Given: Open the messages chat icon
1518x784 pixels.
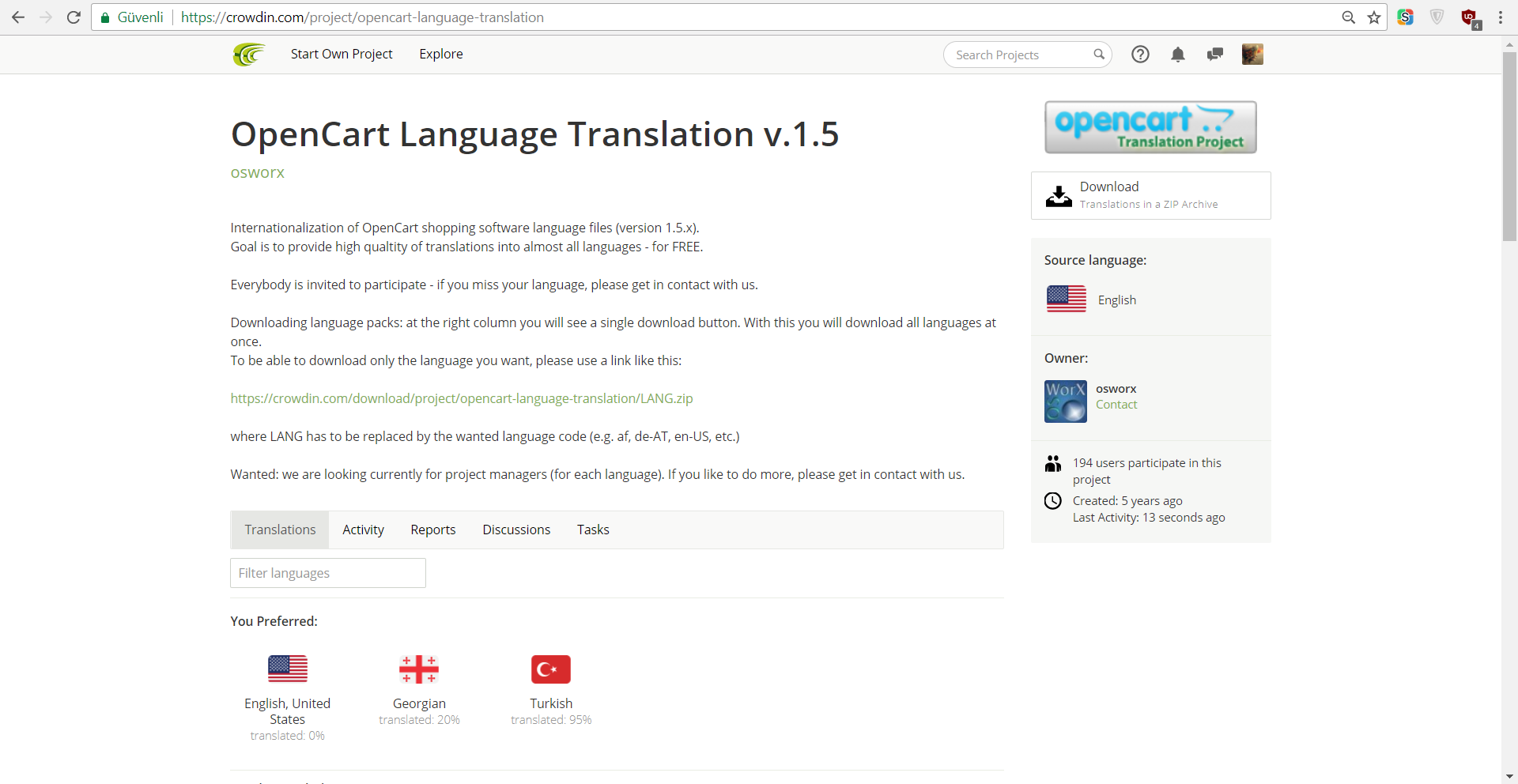Looking at the screenshot, I should (1215, 55).
